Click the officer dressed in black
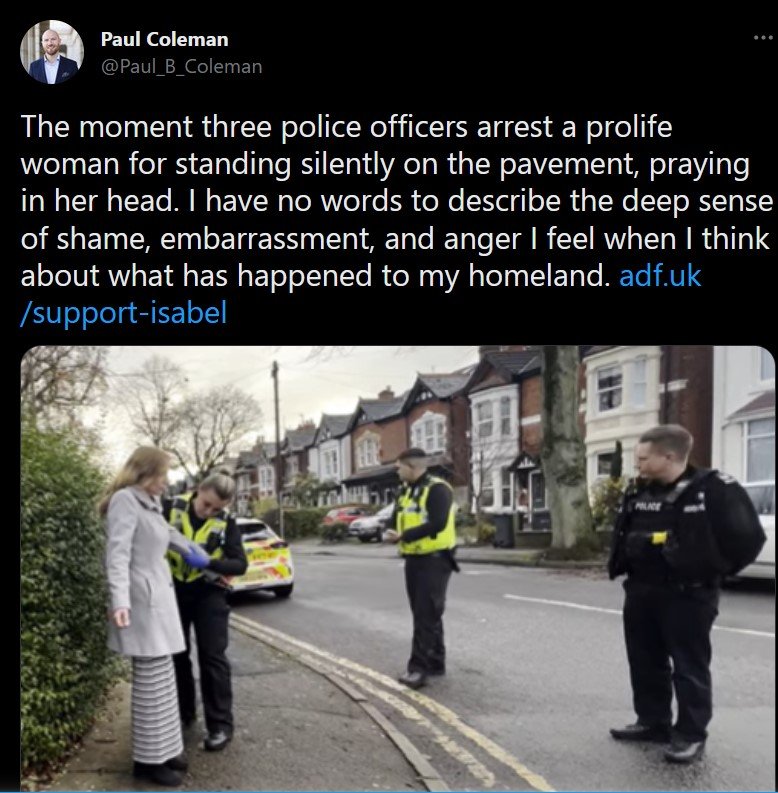Screen dimensions: 778x793 (680, 591)
